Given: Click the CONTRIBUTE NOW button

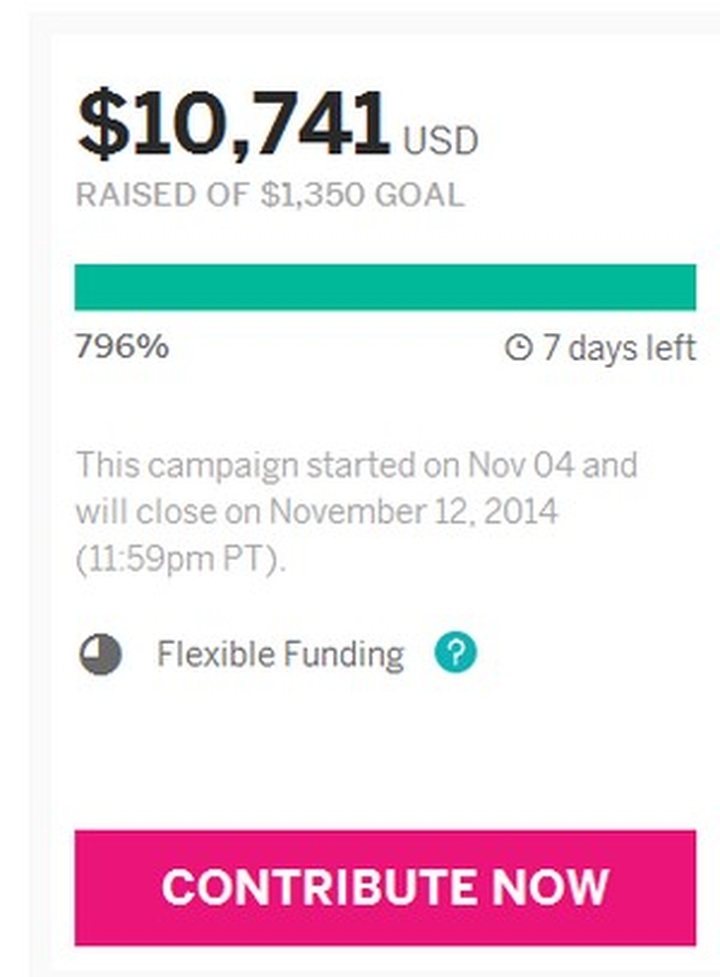Looking at the screenshot, I should (385, 887).
